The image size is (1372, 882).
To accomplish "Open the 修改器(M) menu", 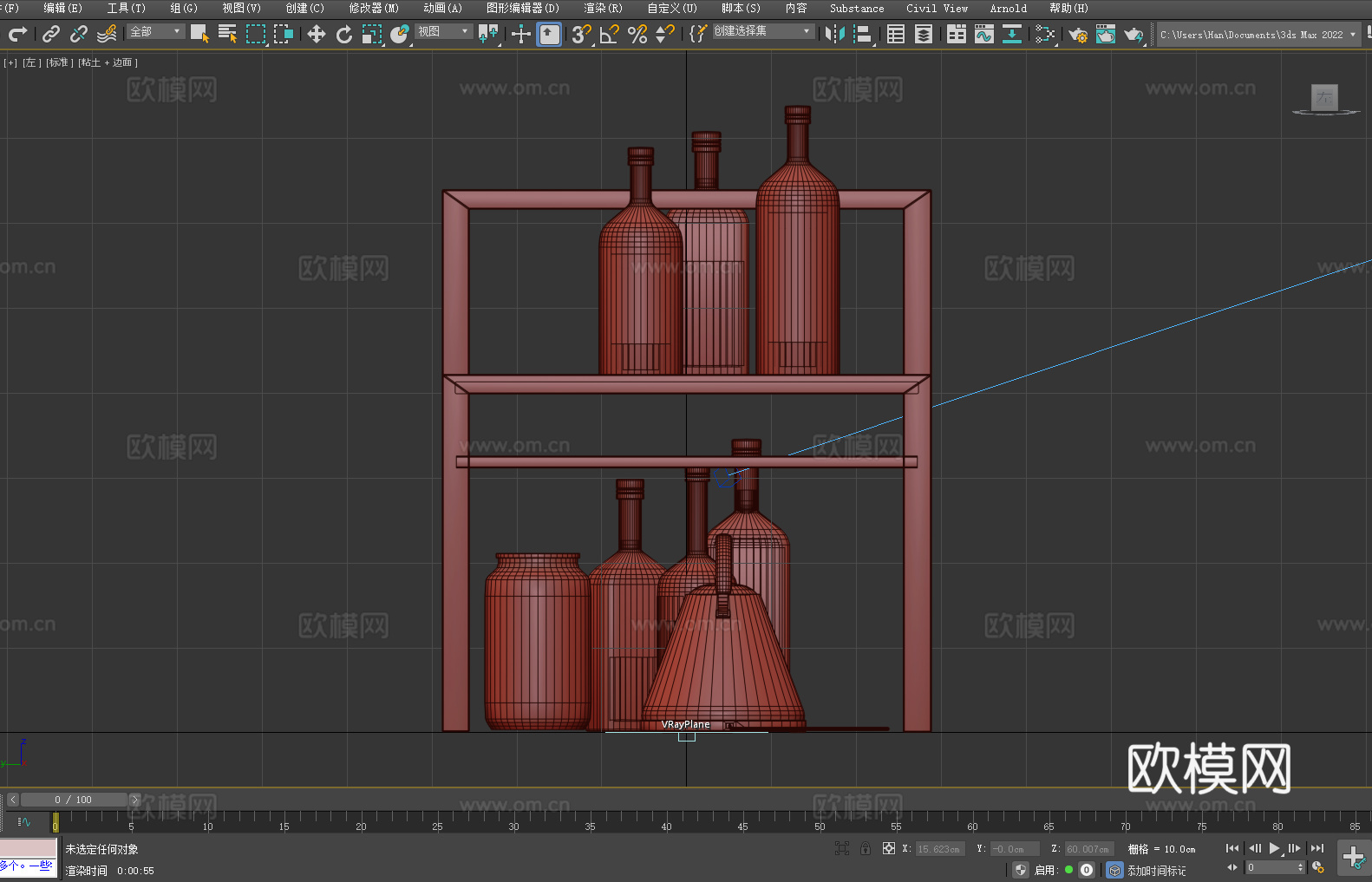I will point(374,8).
